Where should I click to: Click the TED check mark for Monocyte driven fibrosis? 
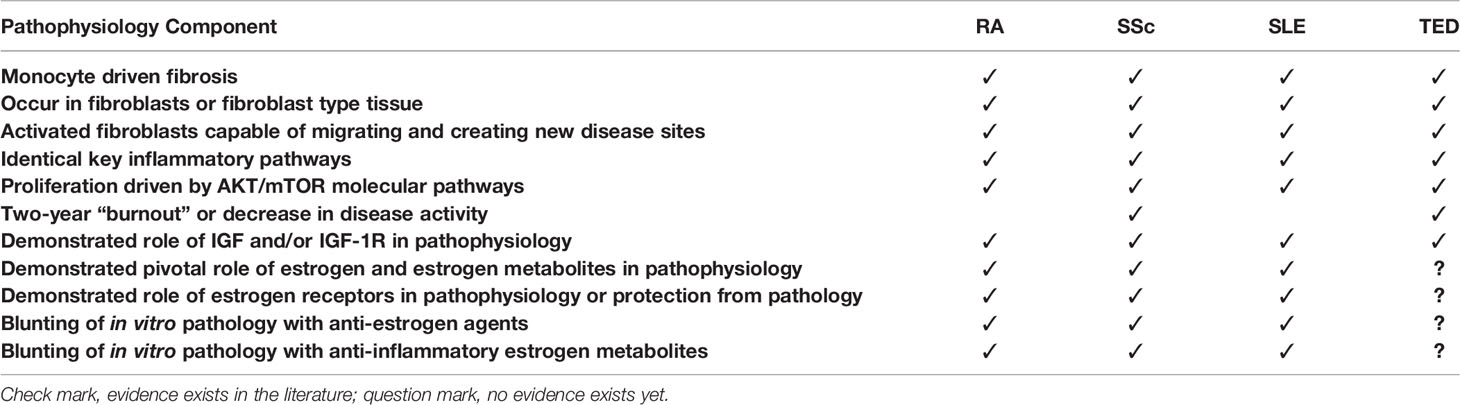[1440, 76]
